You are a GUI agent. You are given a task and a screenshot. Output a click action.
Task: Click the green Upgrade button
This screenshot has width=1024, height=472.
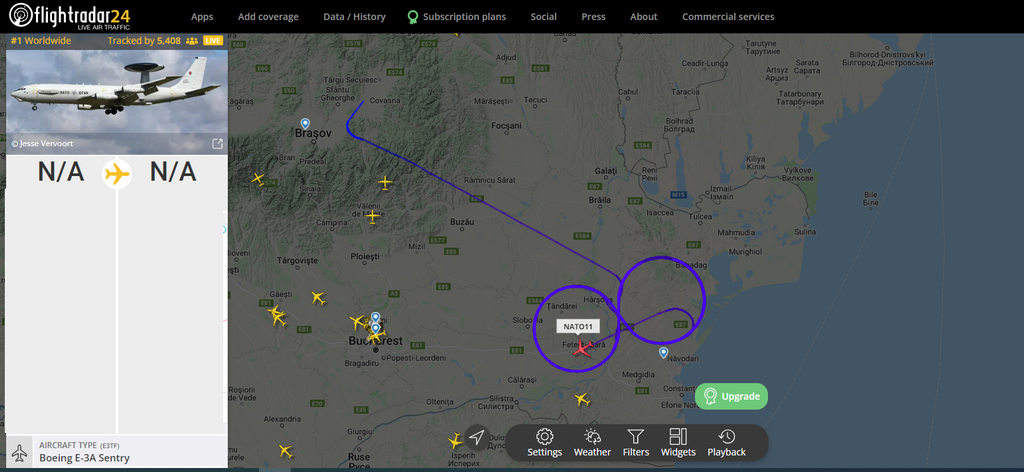pos(731,396)
